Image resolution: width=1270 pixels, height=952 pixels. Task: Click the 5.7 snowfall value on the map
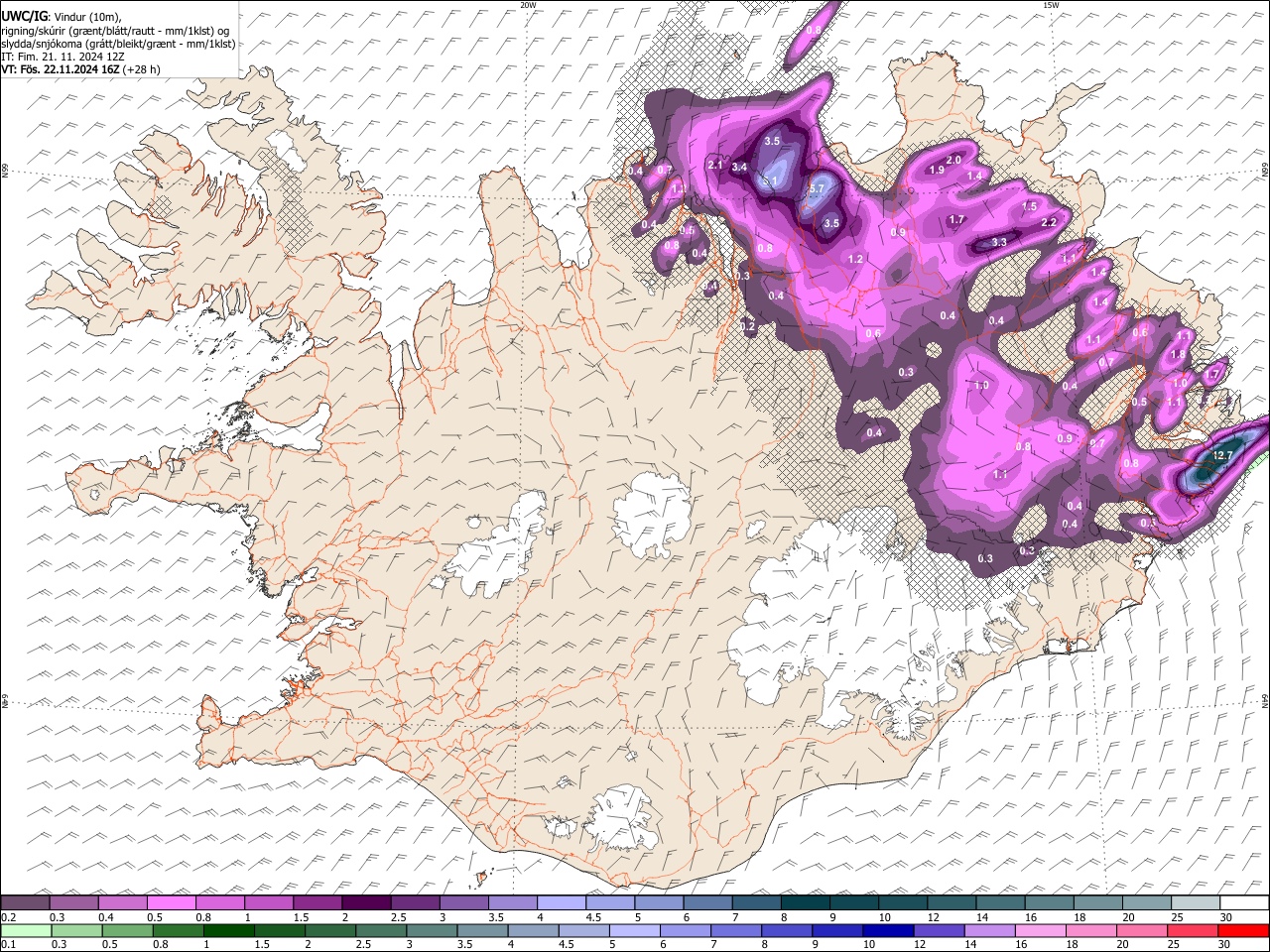(817, 188)
